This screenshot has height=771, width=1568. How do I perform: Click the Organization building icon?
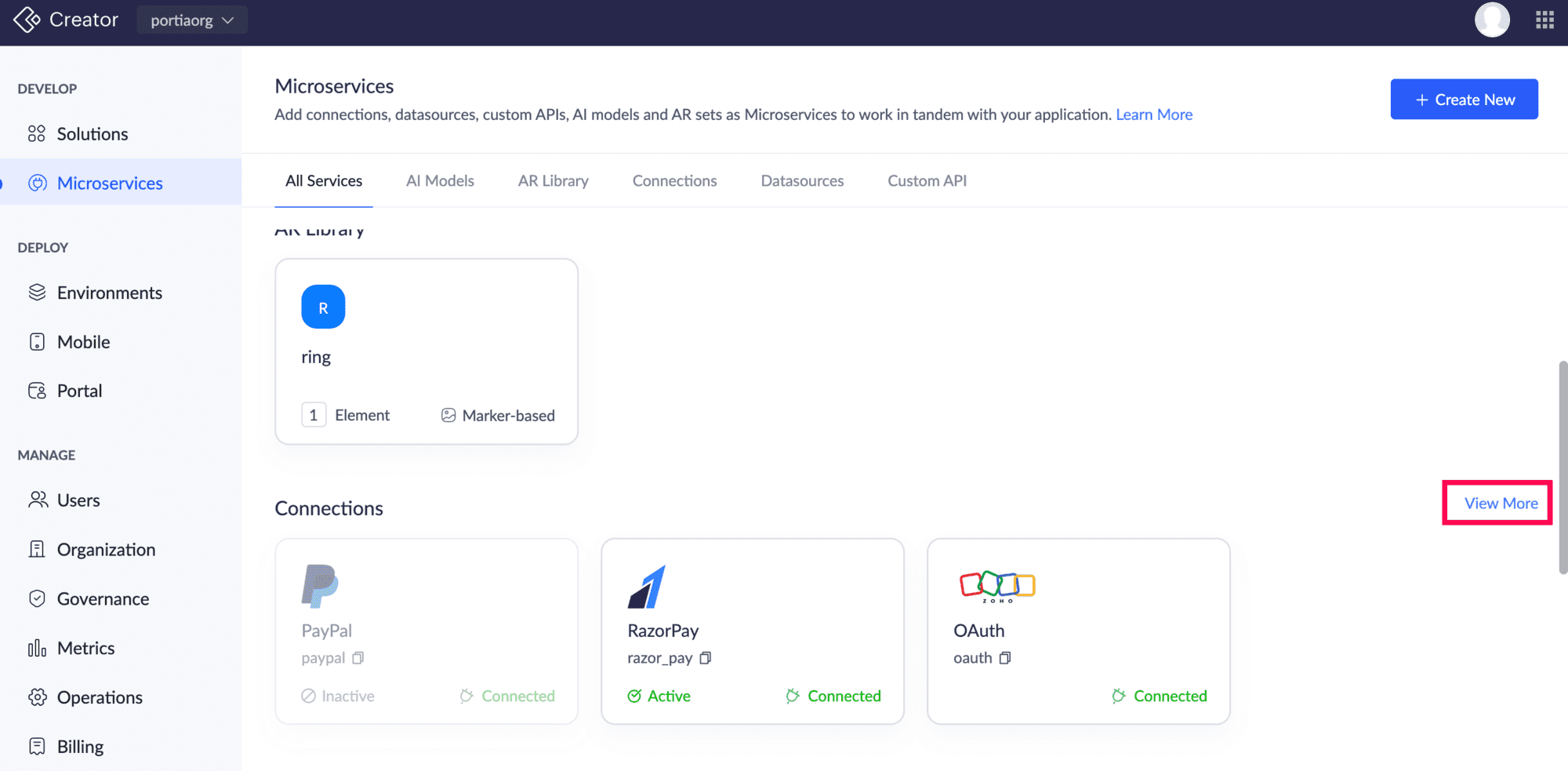37,549
